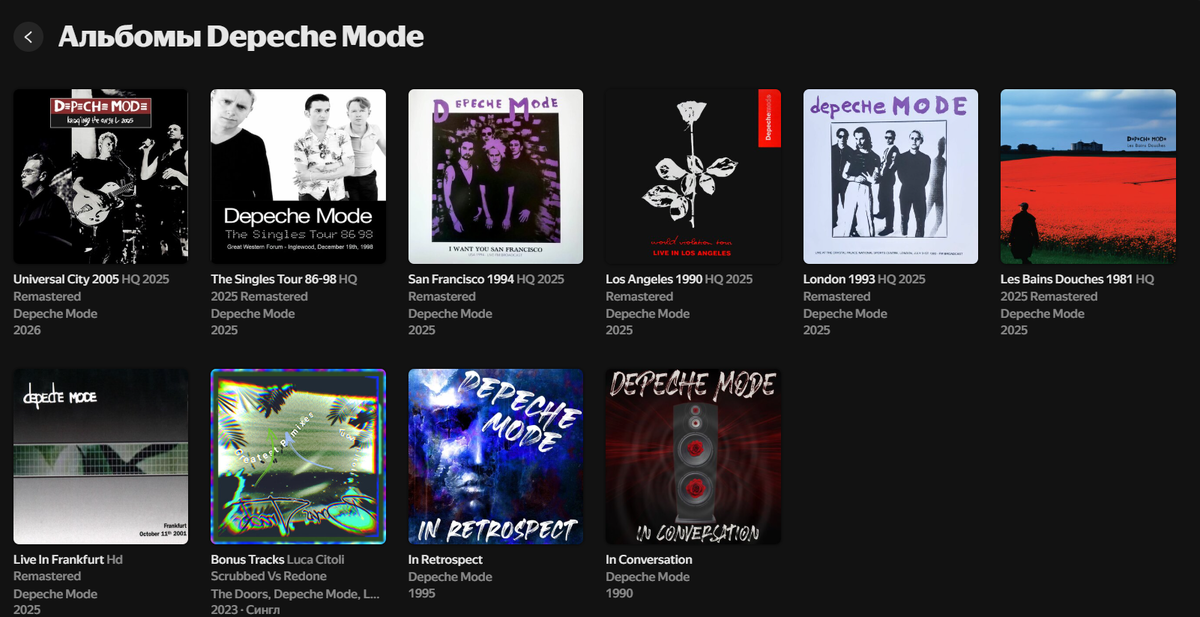Open The Singles Tour 86-98 cover
Screen dimensions: 1200x617
click(298, 177)
